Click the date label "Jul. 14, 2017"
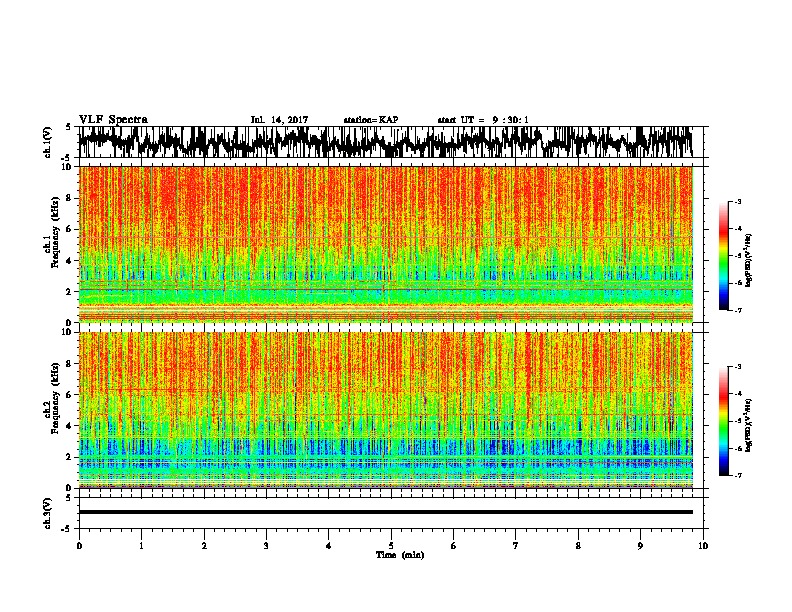Screen dimensions: 792x612 click(279, 120)
